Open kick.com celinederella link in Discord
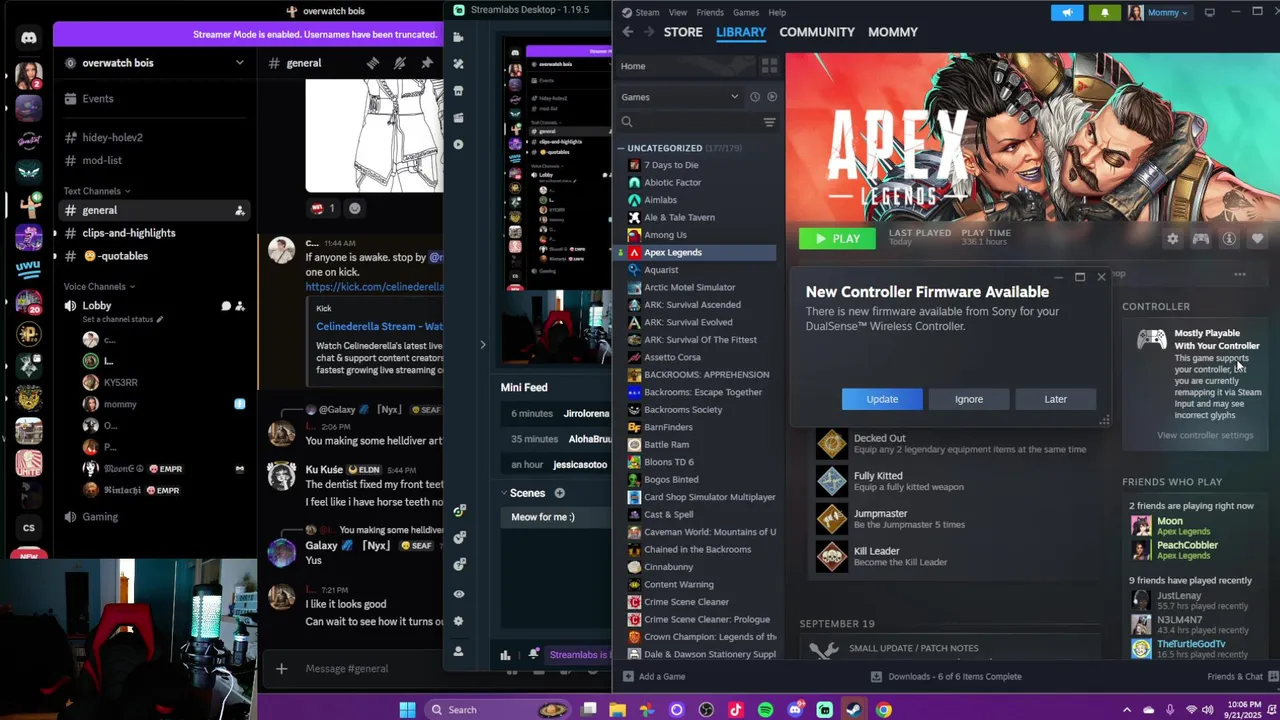This screenshot has width=1280, height=720. click(x=374, y=287)
